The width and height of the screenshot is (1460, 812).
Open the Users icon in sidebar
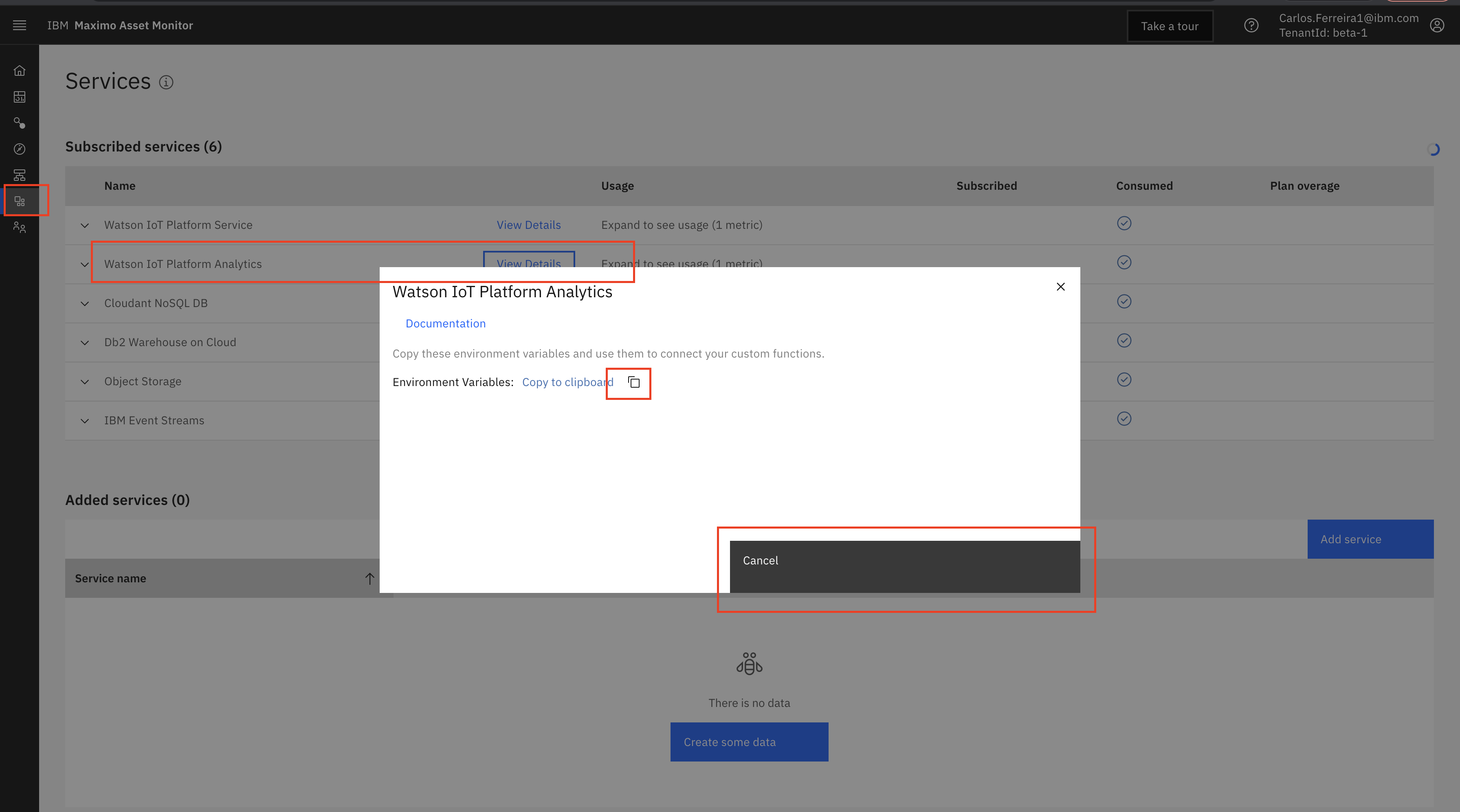[x=19, y=227]
